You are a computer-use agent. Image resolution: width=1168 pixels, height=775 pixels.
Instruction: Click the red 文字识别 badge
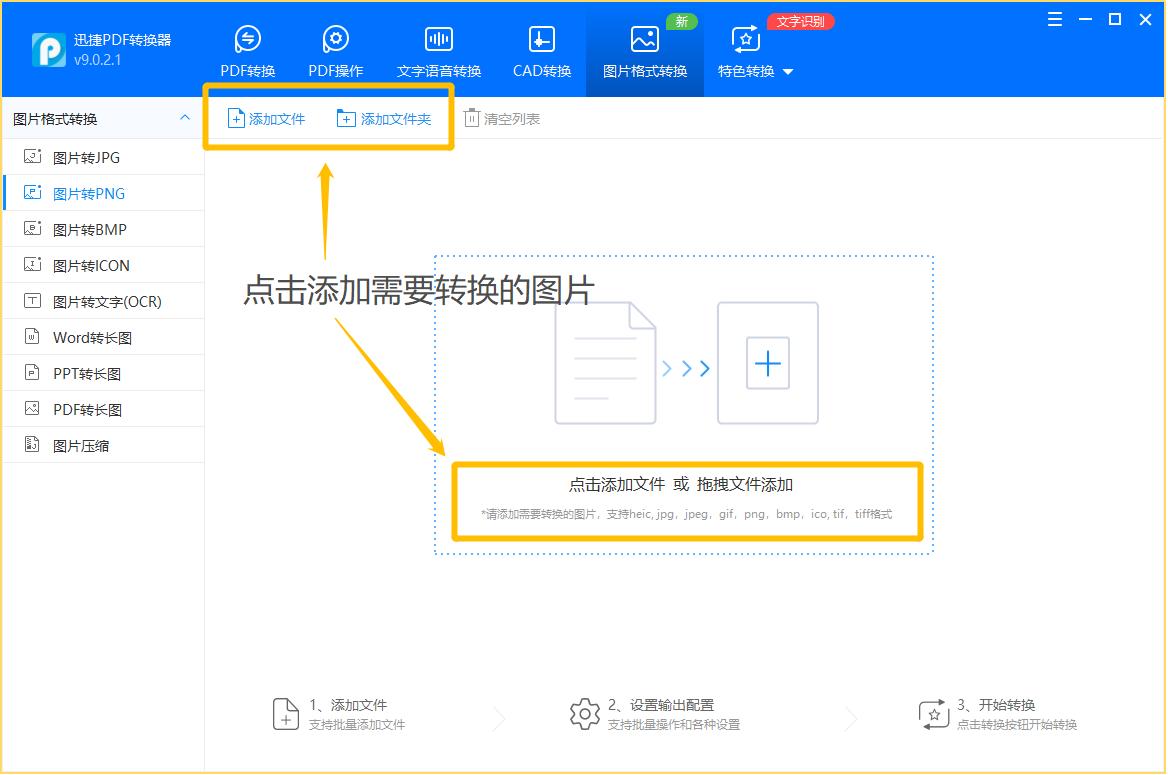click(x=800, y=20)
